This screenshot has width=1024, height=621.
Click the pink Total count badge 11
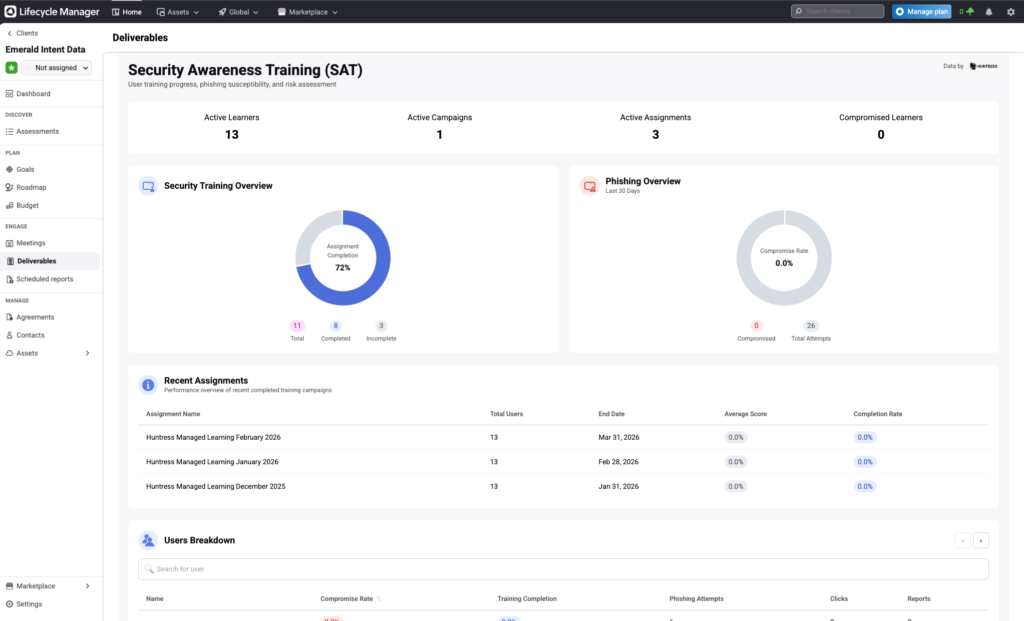click(297, 326)
